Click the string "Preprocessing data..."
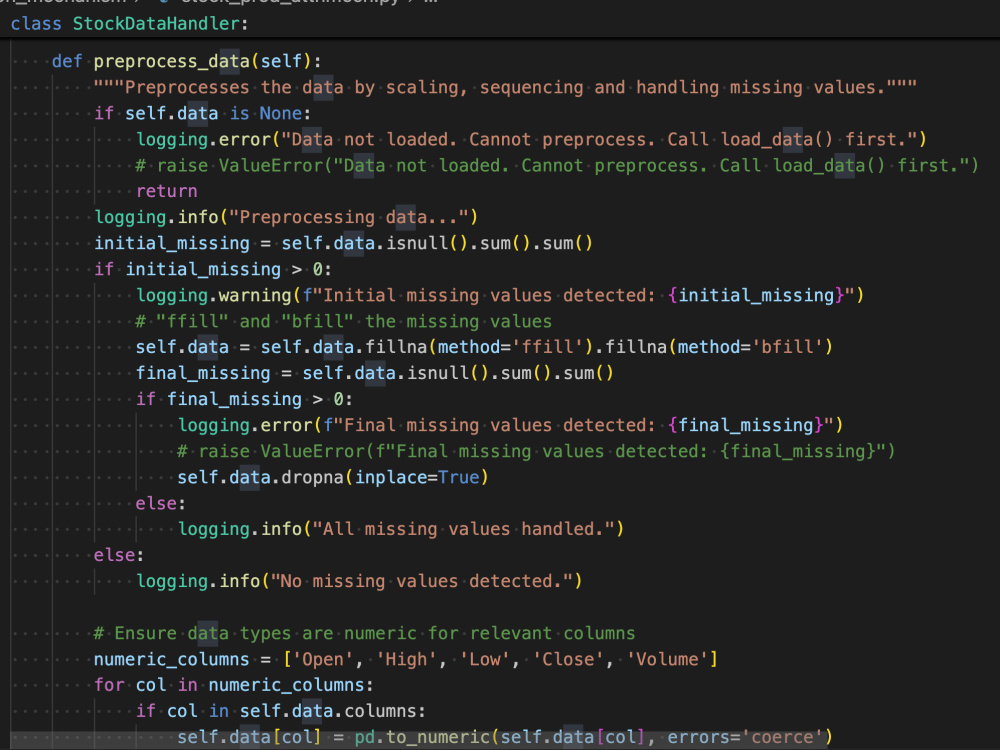Viewport: 1000px width, 750px height. point(349,217)
